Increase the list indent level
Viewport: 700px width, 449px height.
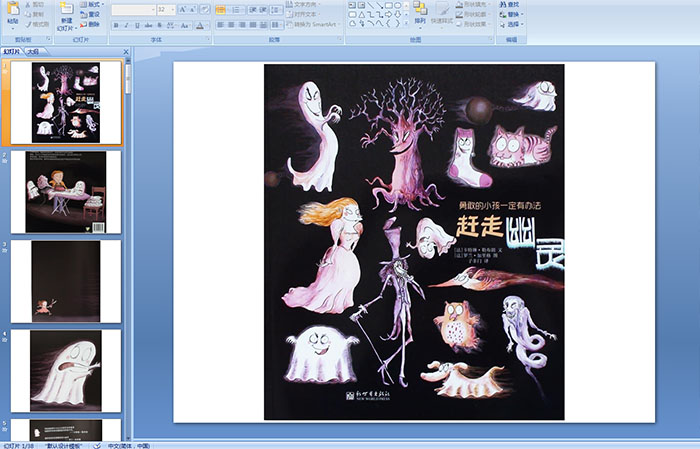(x=263, y=9)
